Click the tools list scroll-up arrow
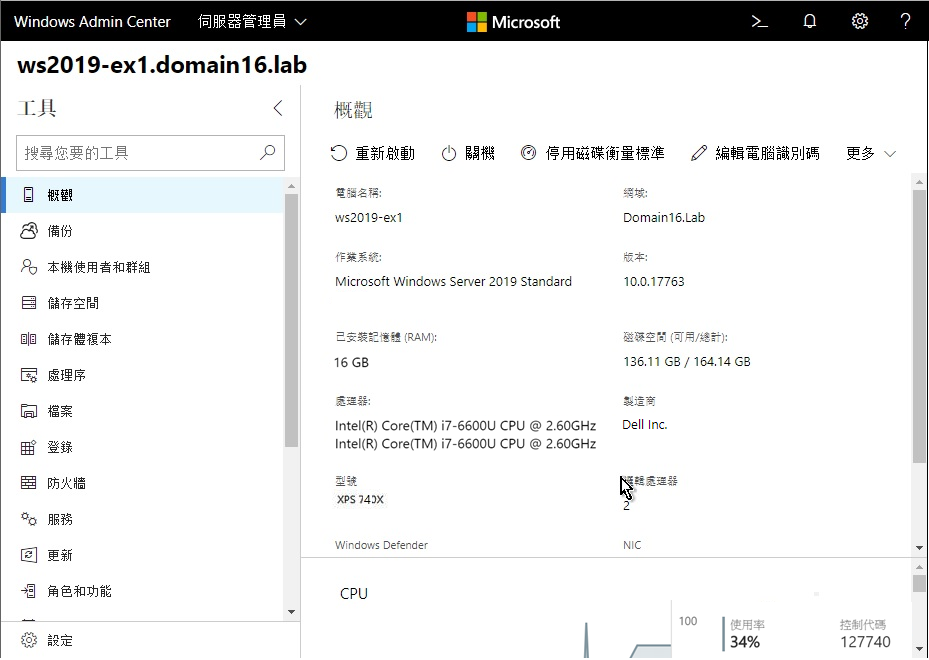929x660 pixels. [291, 186]
